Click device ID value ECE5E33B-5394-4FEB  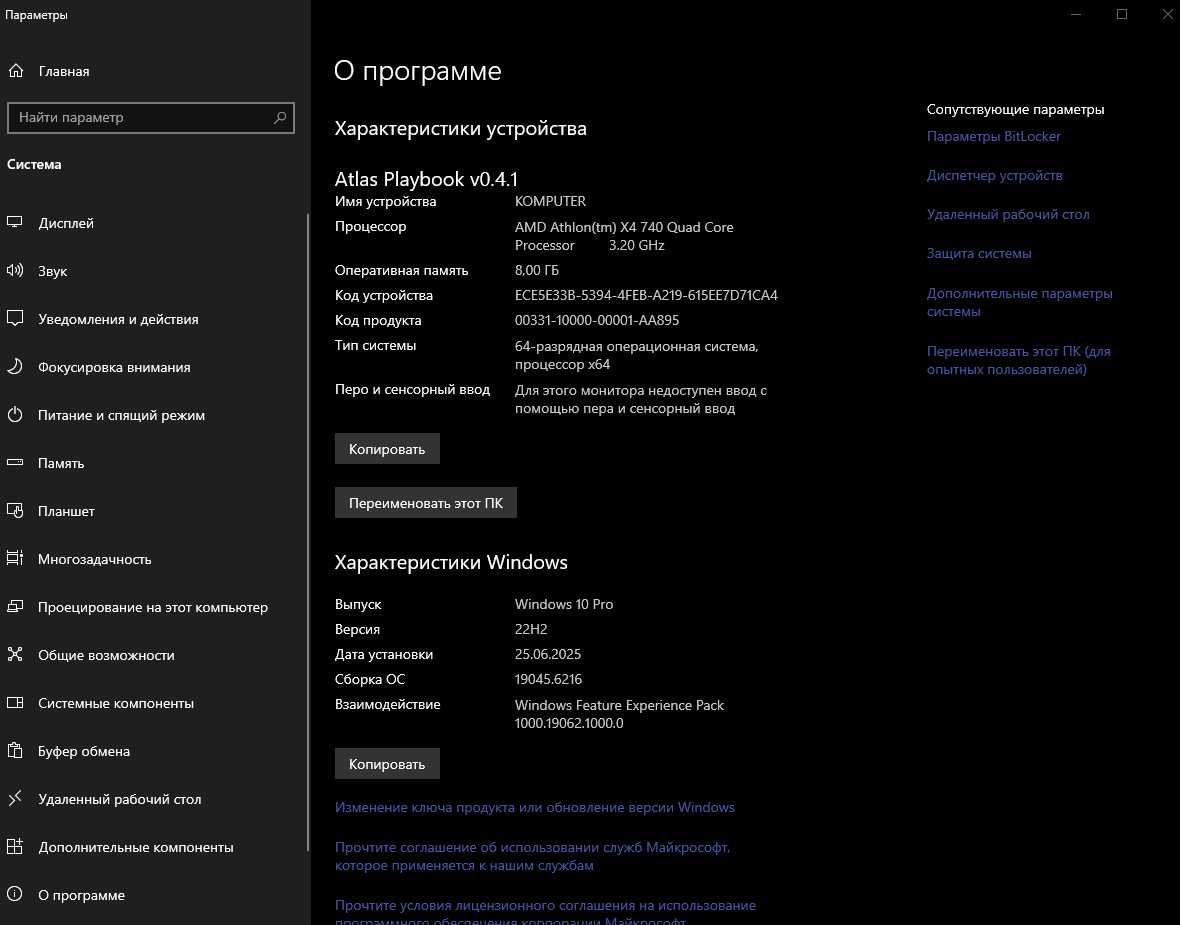point(646,295)
